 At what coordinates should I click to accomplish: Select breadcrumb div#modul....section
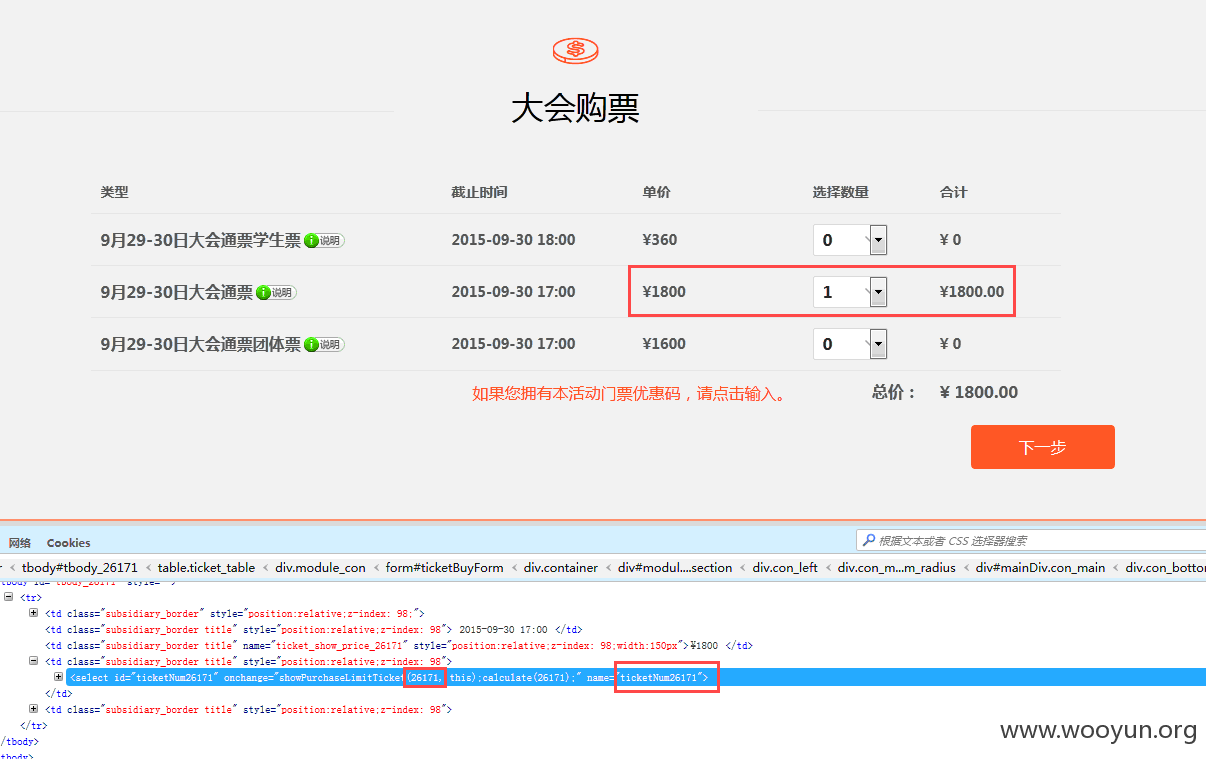675,568
